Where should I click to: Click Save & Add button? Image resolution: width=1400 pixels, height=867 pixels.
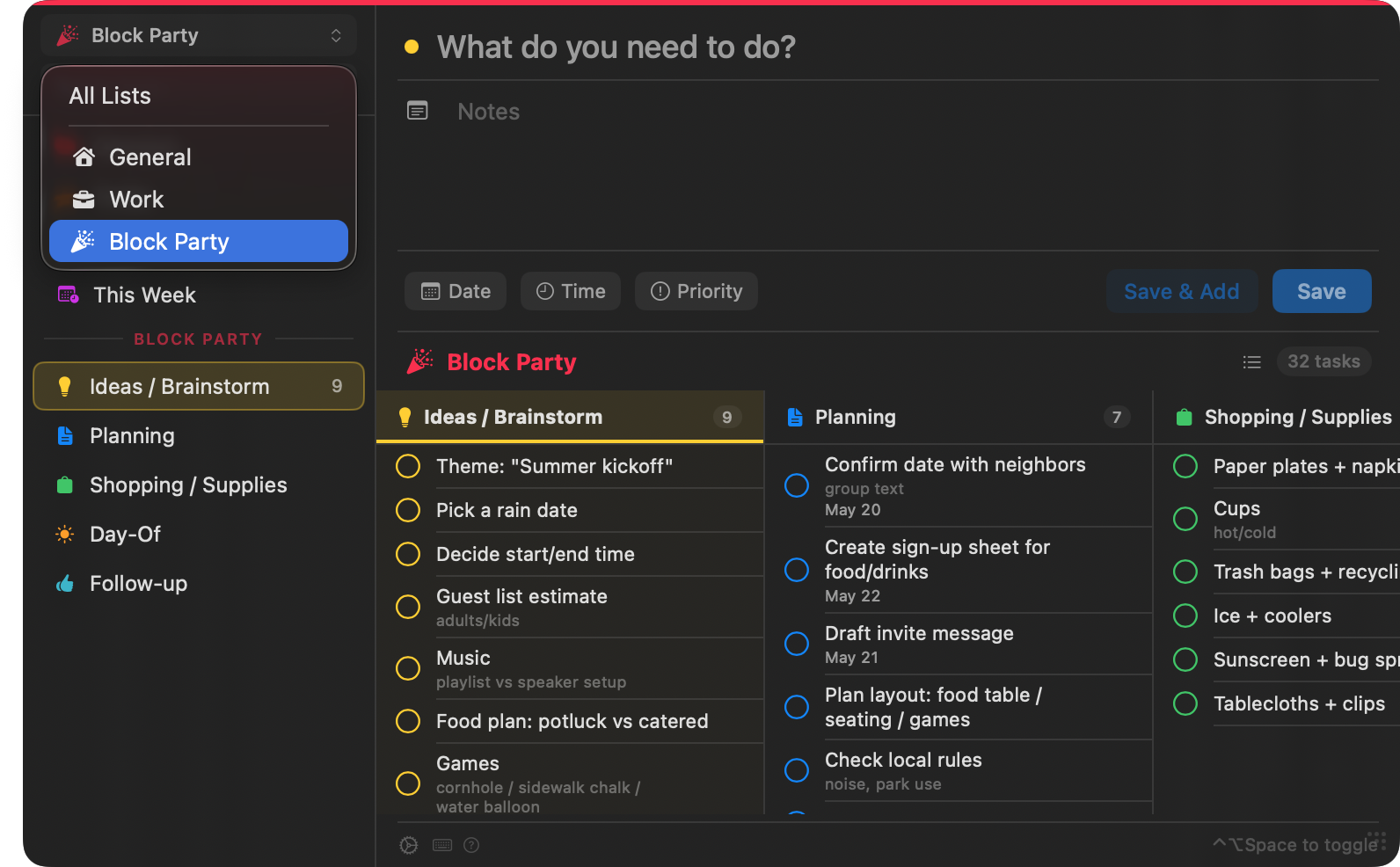click(1181, 291)
